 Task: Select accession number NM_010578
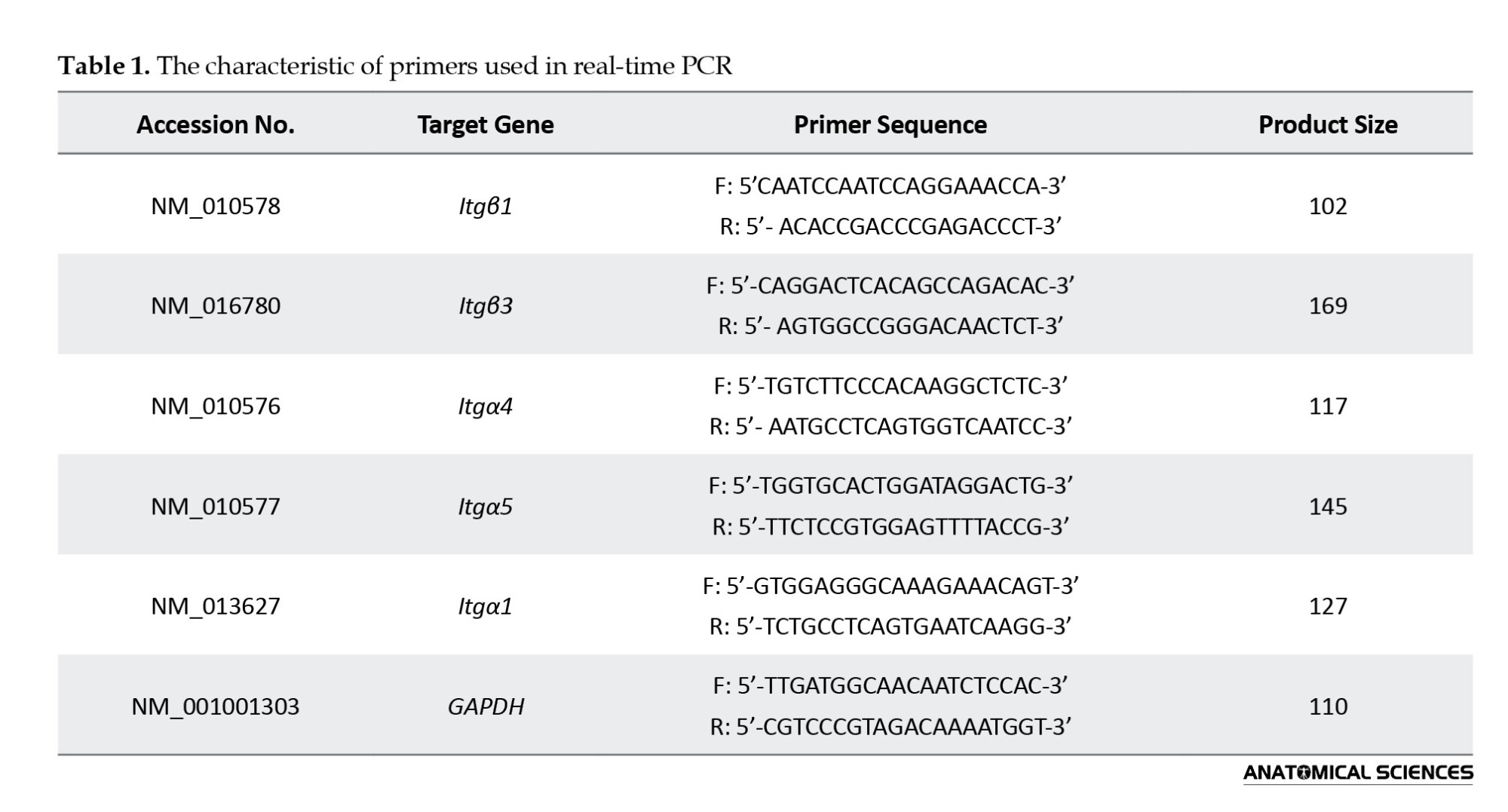[x=216, y=206]
